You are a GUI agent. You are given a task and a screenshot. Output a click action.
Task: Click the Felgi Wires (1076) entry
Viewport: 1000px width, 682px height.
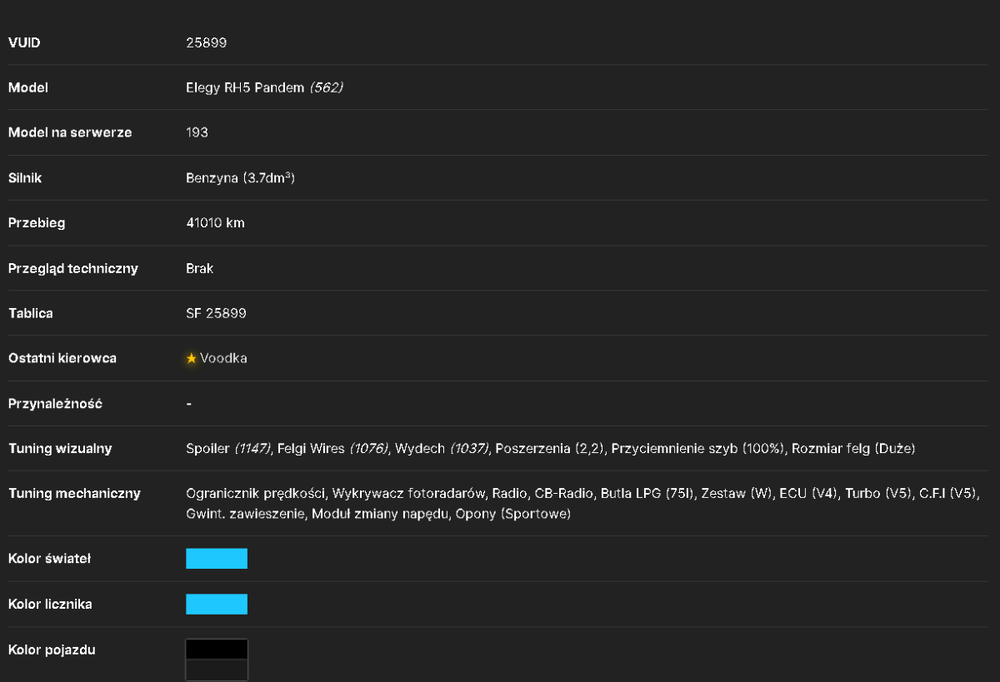pos(333,448)
